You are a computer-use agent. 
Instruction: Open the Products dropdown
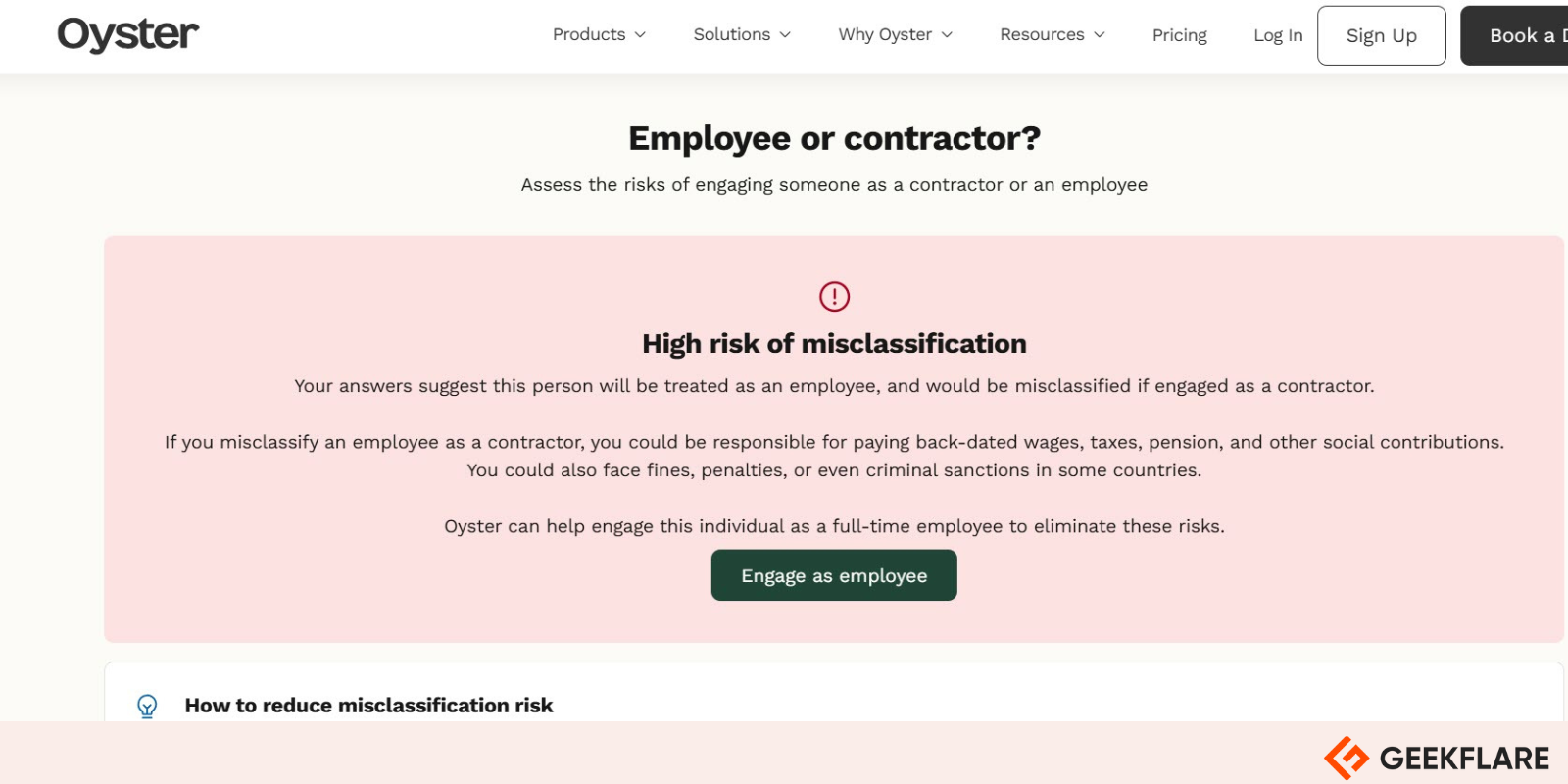[598, 34]
